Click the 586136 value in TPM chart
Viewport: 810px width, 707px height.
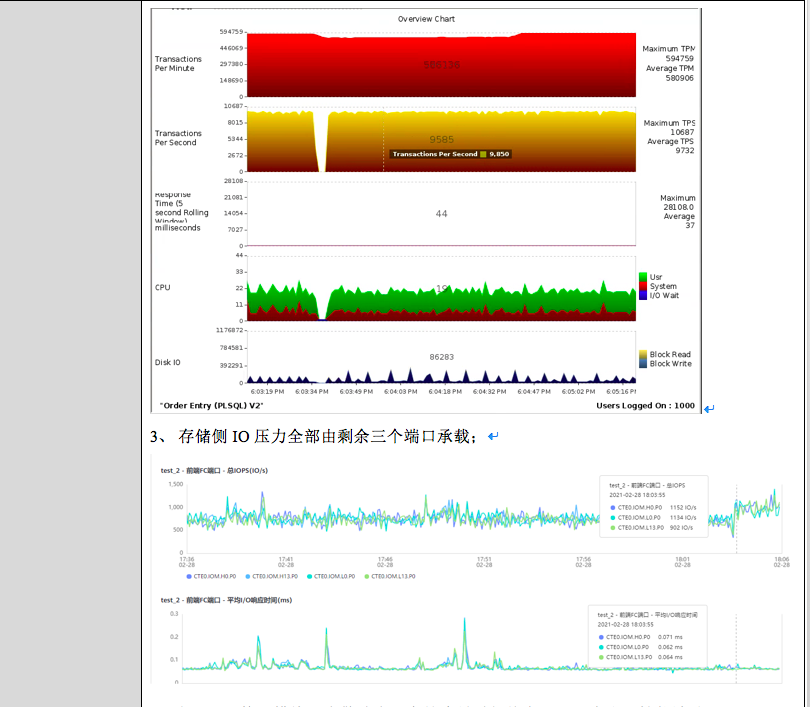pyautogui.click(x=442, y=65)
